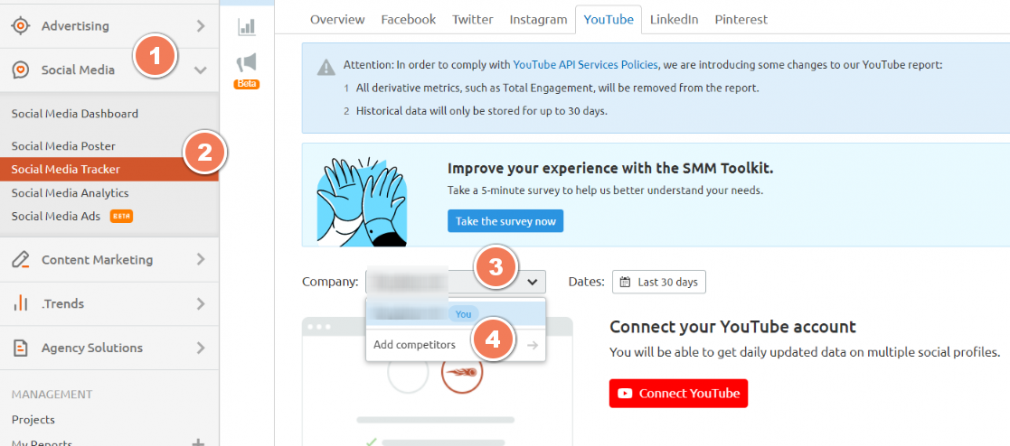This screenshot has width=1010, height=446.
Task: Click the 'Connect your YouTube account' heading
Action: (x=733, y=327)
